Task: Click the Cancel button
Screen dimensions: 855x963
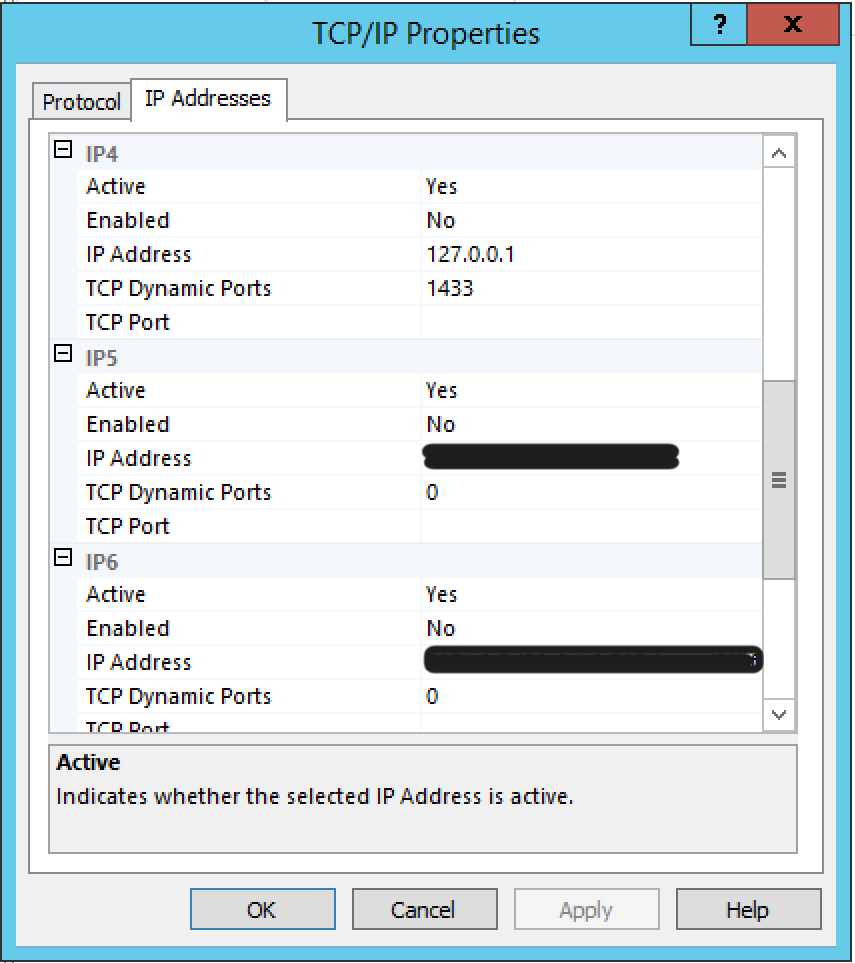Action: [424, 910]
